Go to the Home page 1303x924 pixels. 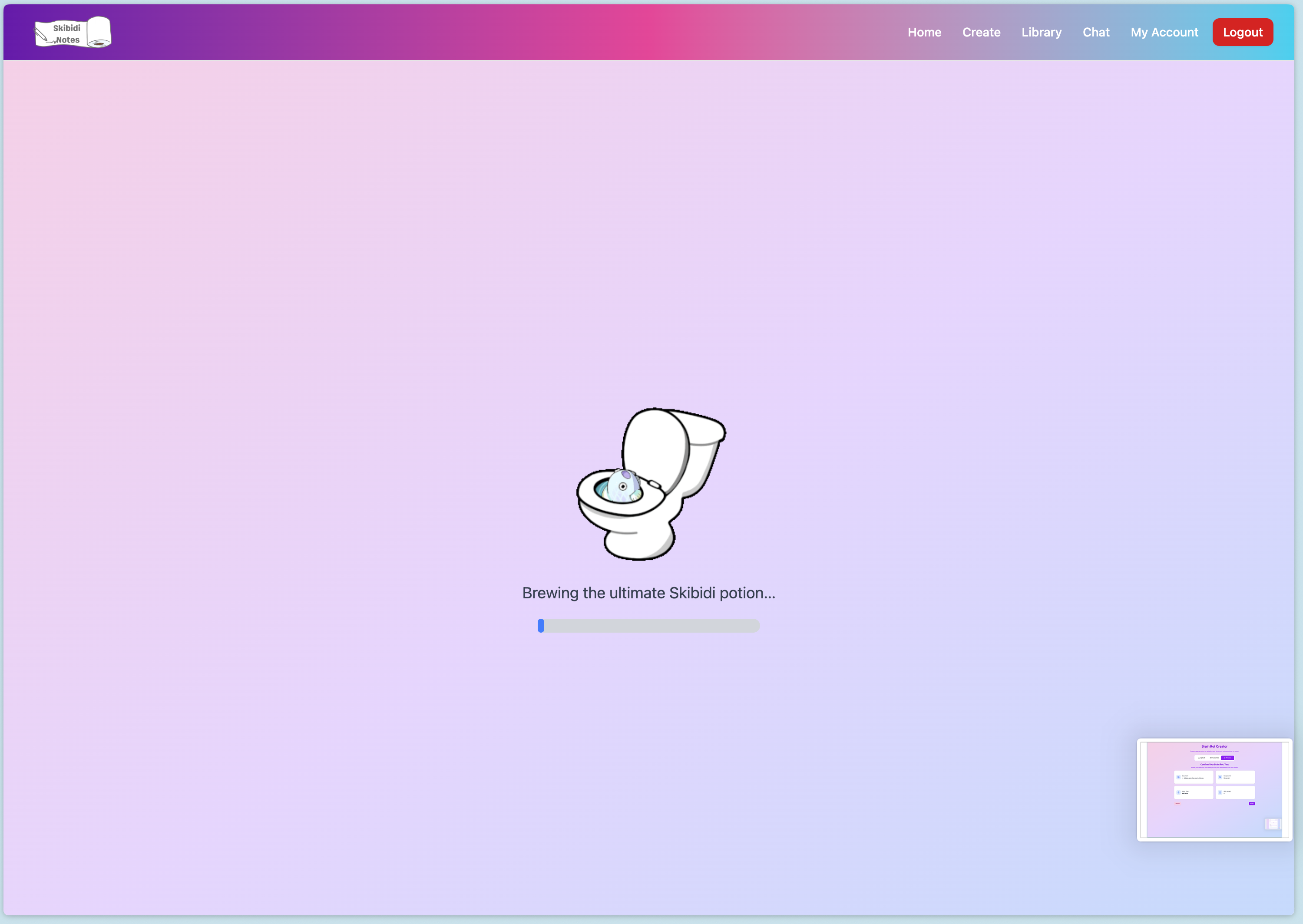pos(924,33)
